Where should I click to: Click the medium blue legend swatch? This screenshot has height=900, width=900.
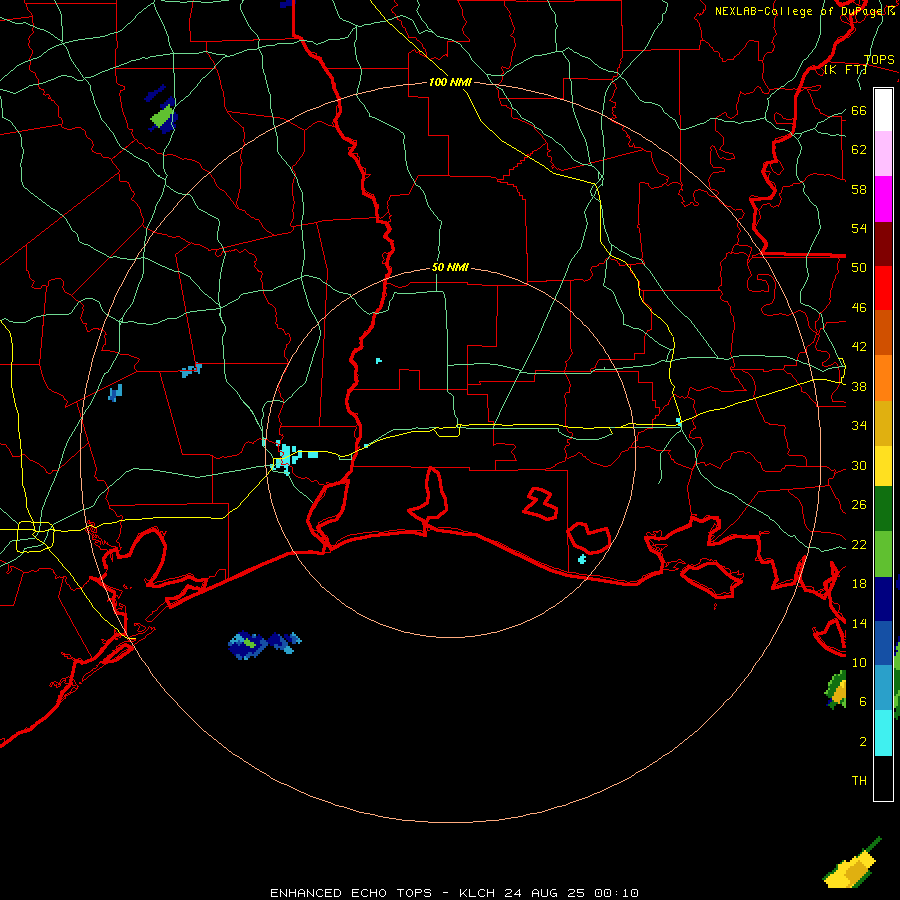883,643
